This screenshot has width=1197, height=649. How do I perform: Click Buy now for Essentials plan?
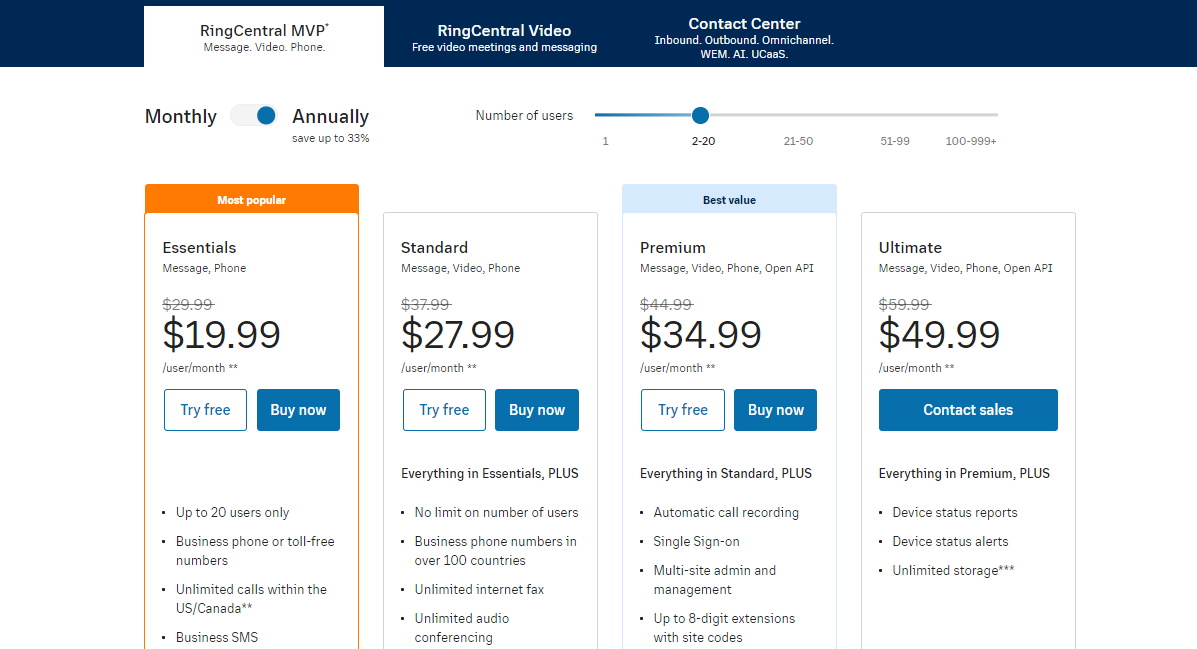pos(298,410)
